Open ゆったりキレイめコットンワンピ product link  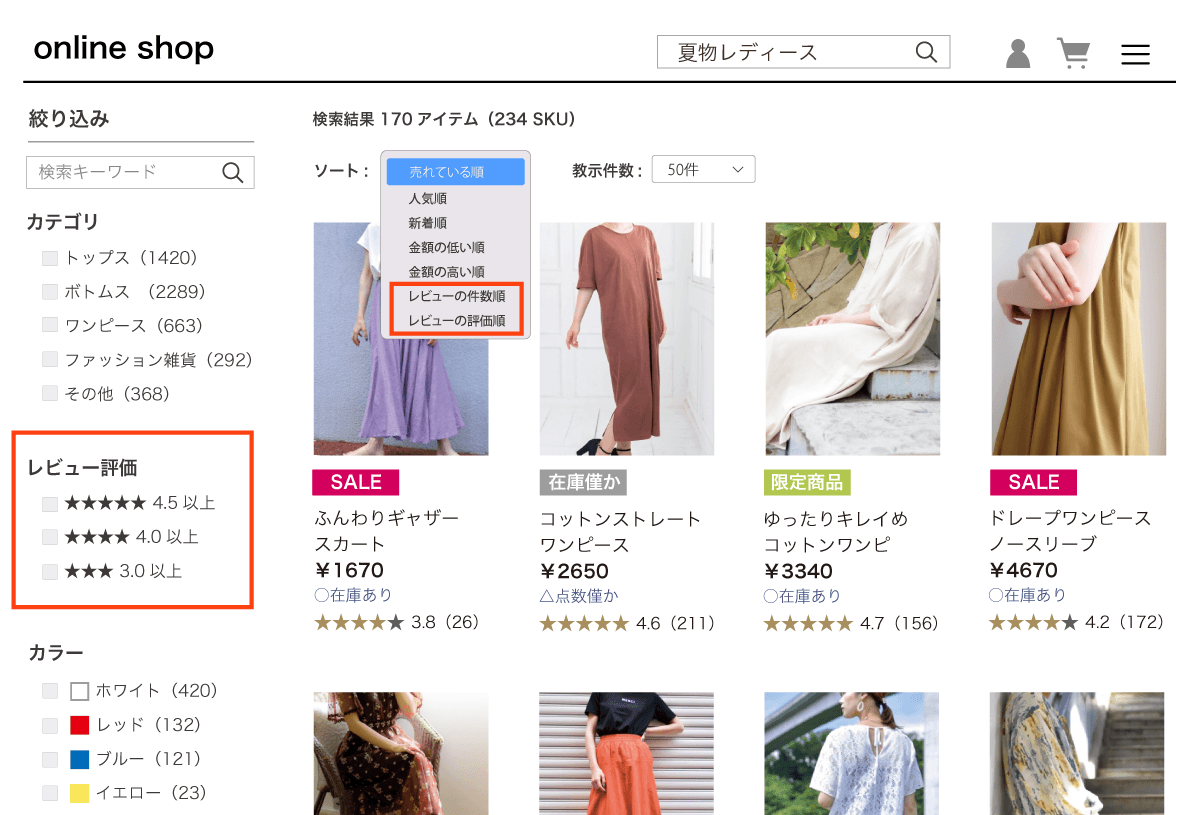[835, 532]
